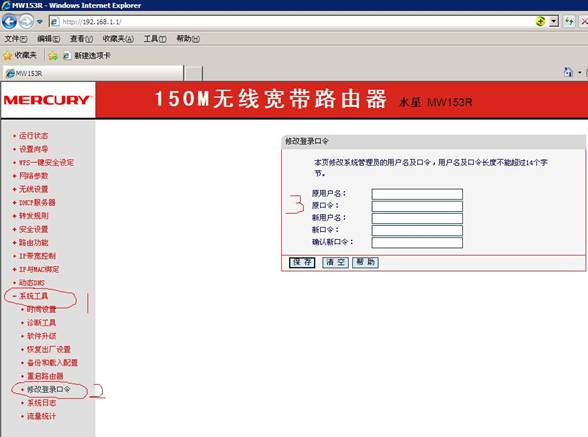Image resolution: width=588 pixels, height=437 pixels.
Task: Open the 帮助 menu
Action: click(188, 39)
